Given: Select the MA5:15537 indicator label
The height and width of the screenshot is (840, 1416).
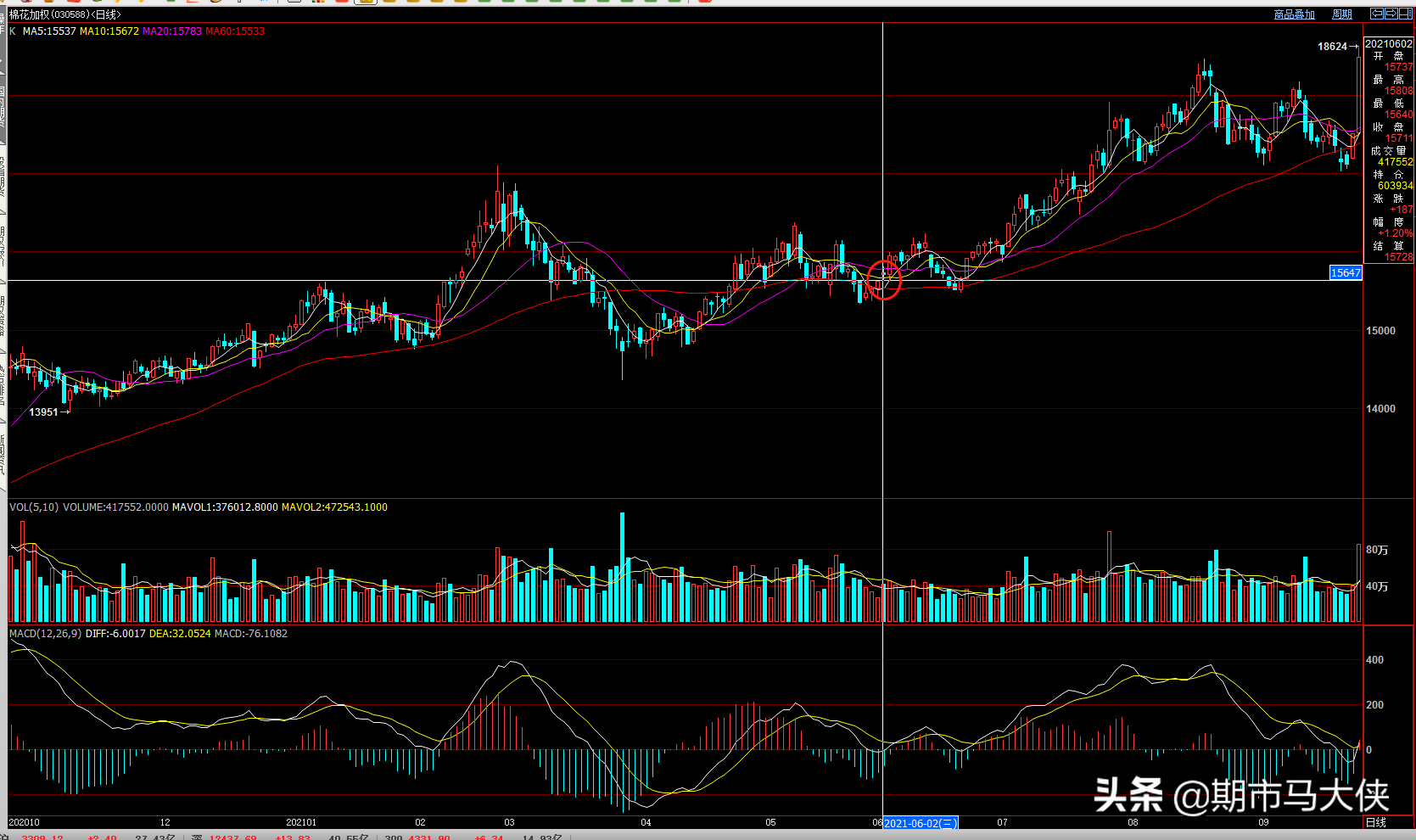Looking at the screenshot, I should coord(49,31).
